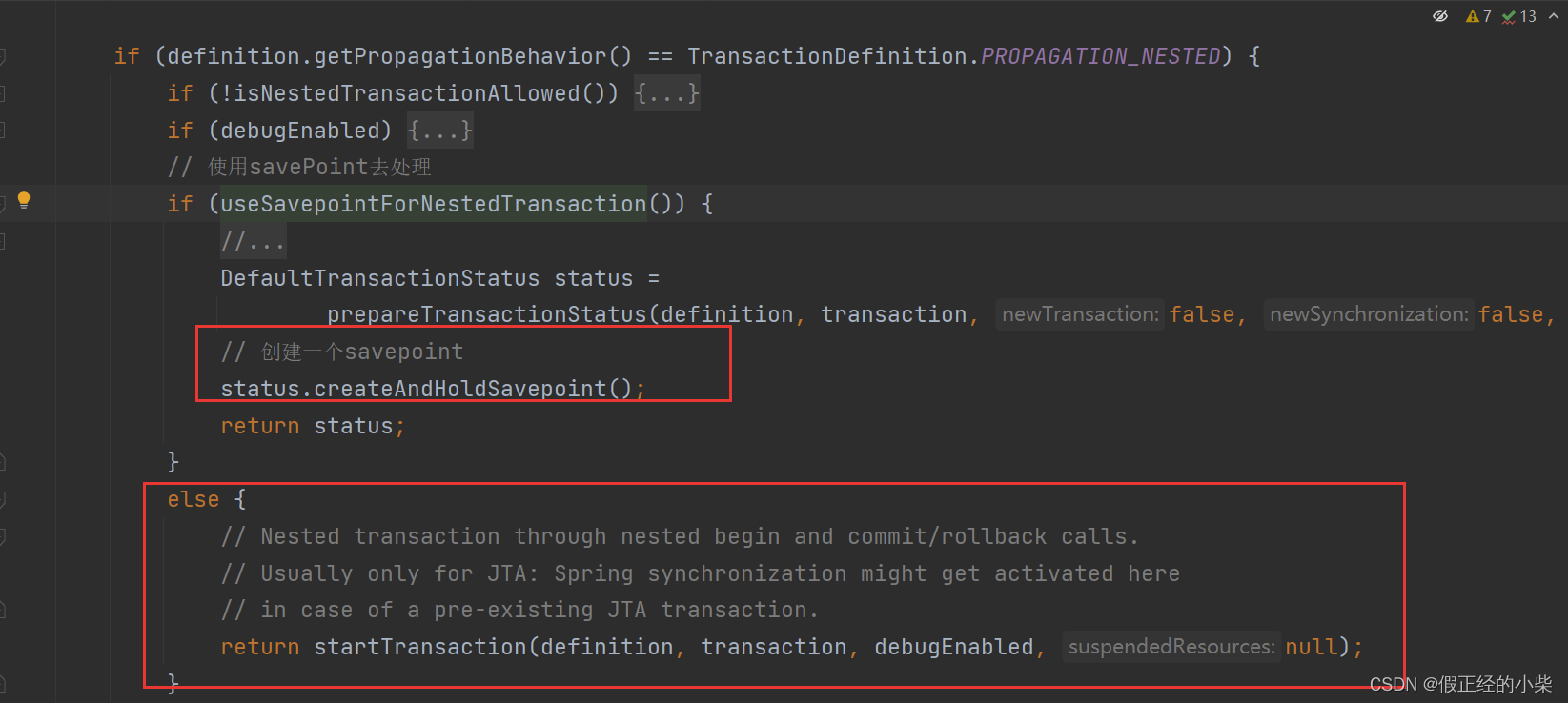
Task: Click the newSynchronization: parameter hint
Action: [x=1369, y=314]
